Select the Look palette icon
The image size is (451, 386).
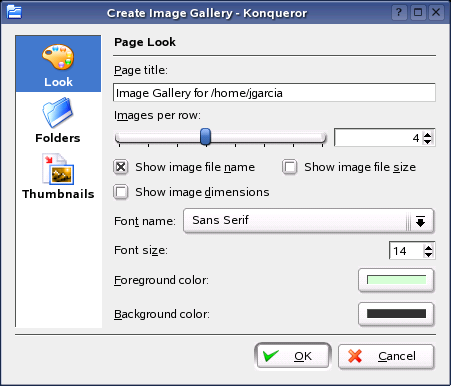click(58, 57)
